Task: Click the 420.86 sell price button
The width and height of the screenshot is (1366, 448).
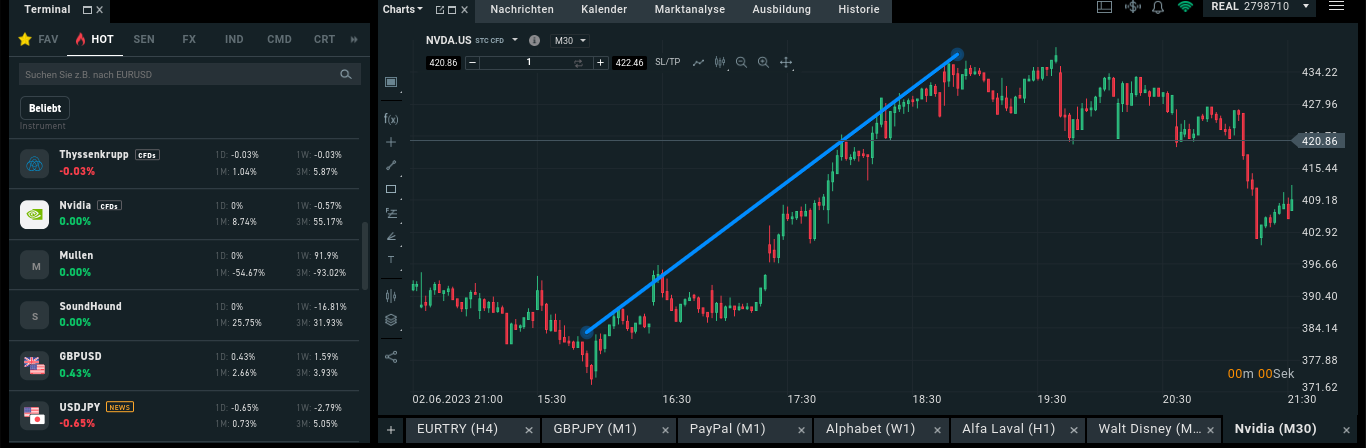Action: [x=442, y=62]
